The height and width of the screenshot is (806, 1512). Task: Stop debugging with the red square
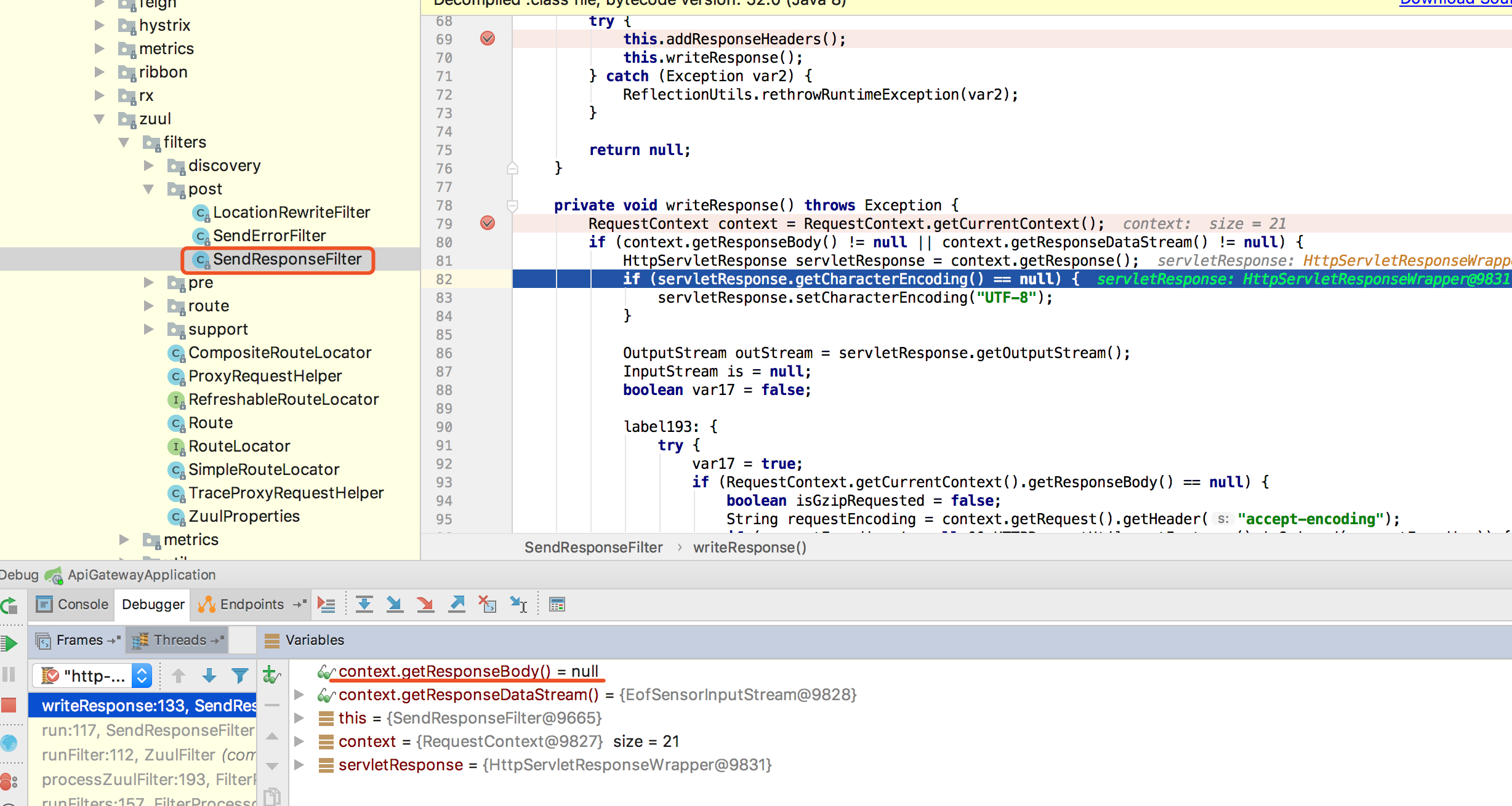tap(9, 705)
